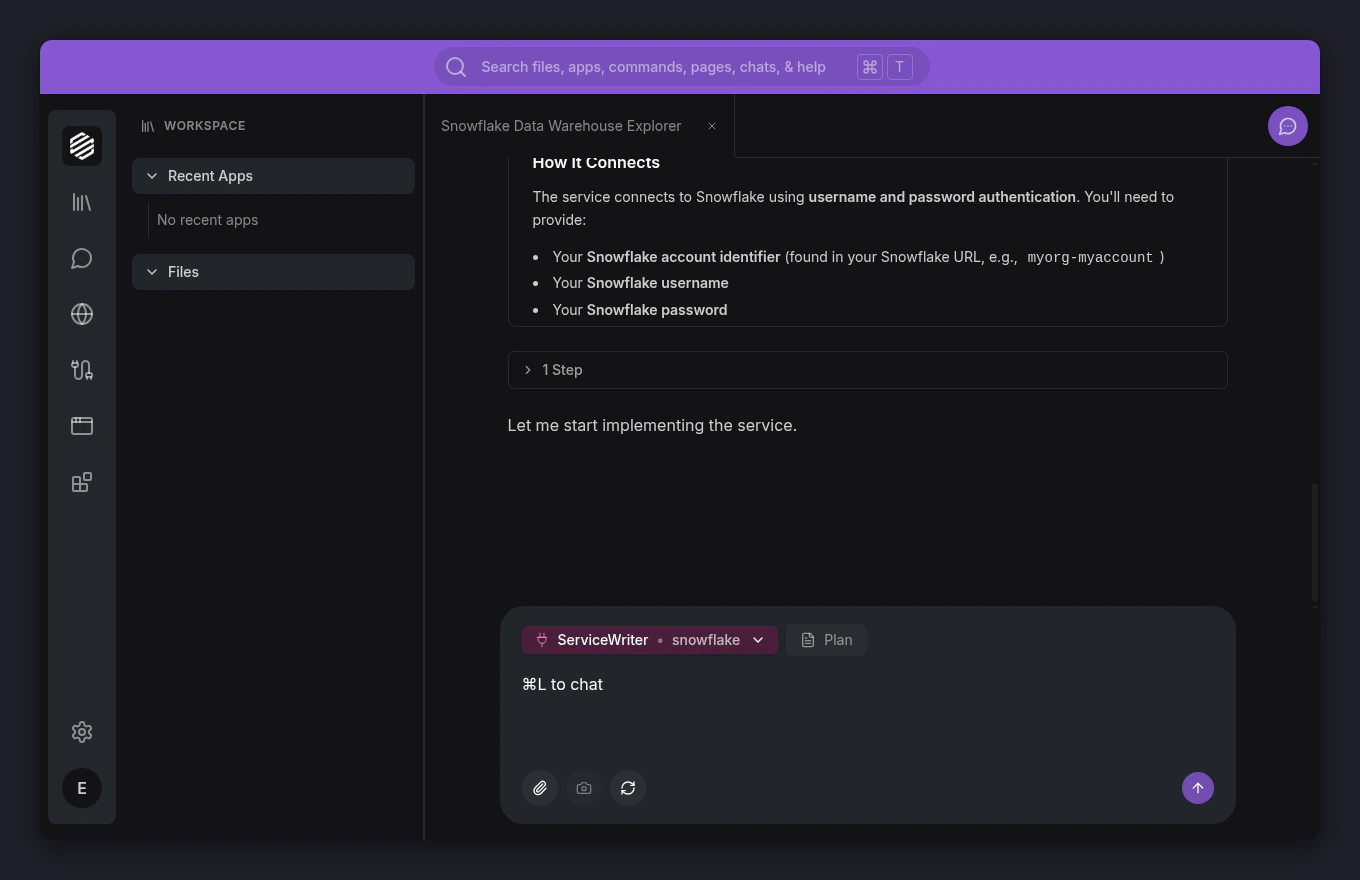Click the plug icon in ServiceWriter chip
Image resolution: width=1360 pixels, height=880 pixels.
[x=542, y=640]
